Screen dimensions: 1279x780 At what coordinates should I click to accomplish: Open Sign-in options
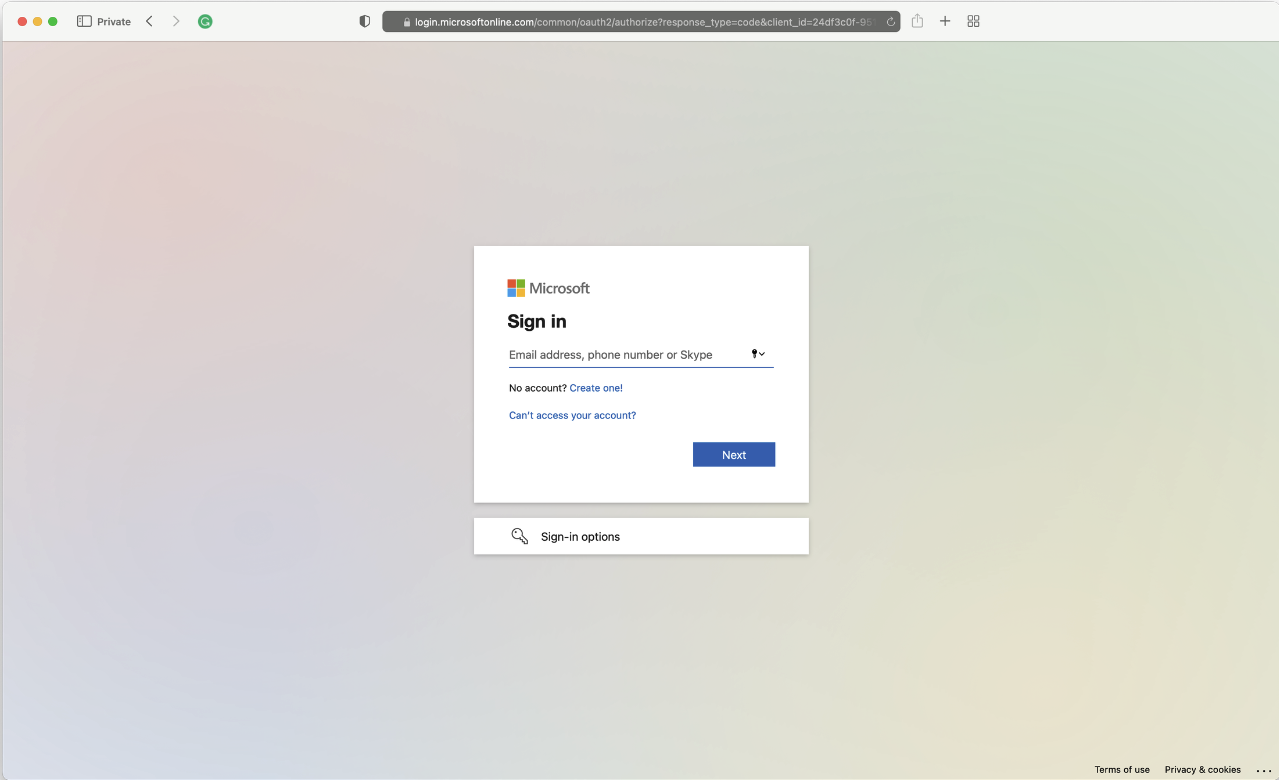(641, 536)
